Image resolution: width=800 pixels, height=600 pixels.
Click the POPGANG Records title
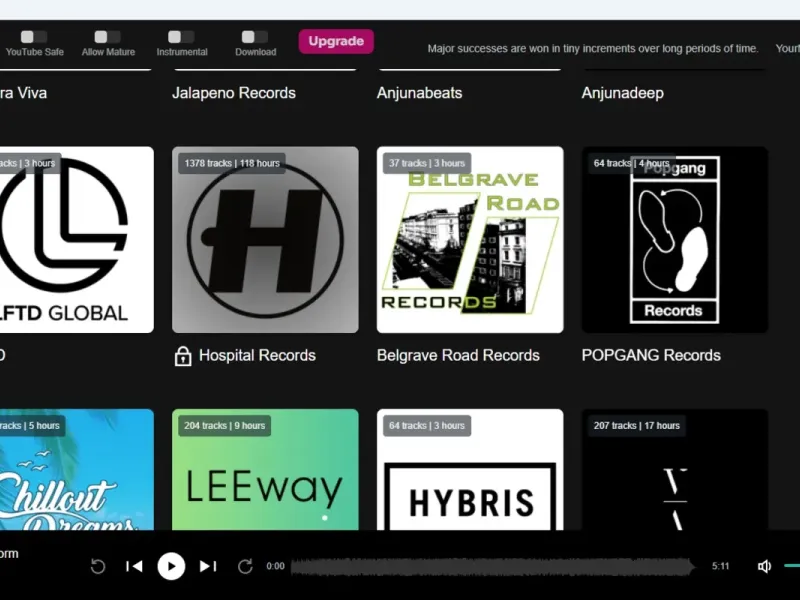(x=651, y=355)
